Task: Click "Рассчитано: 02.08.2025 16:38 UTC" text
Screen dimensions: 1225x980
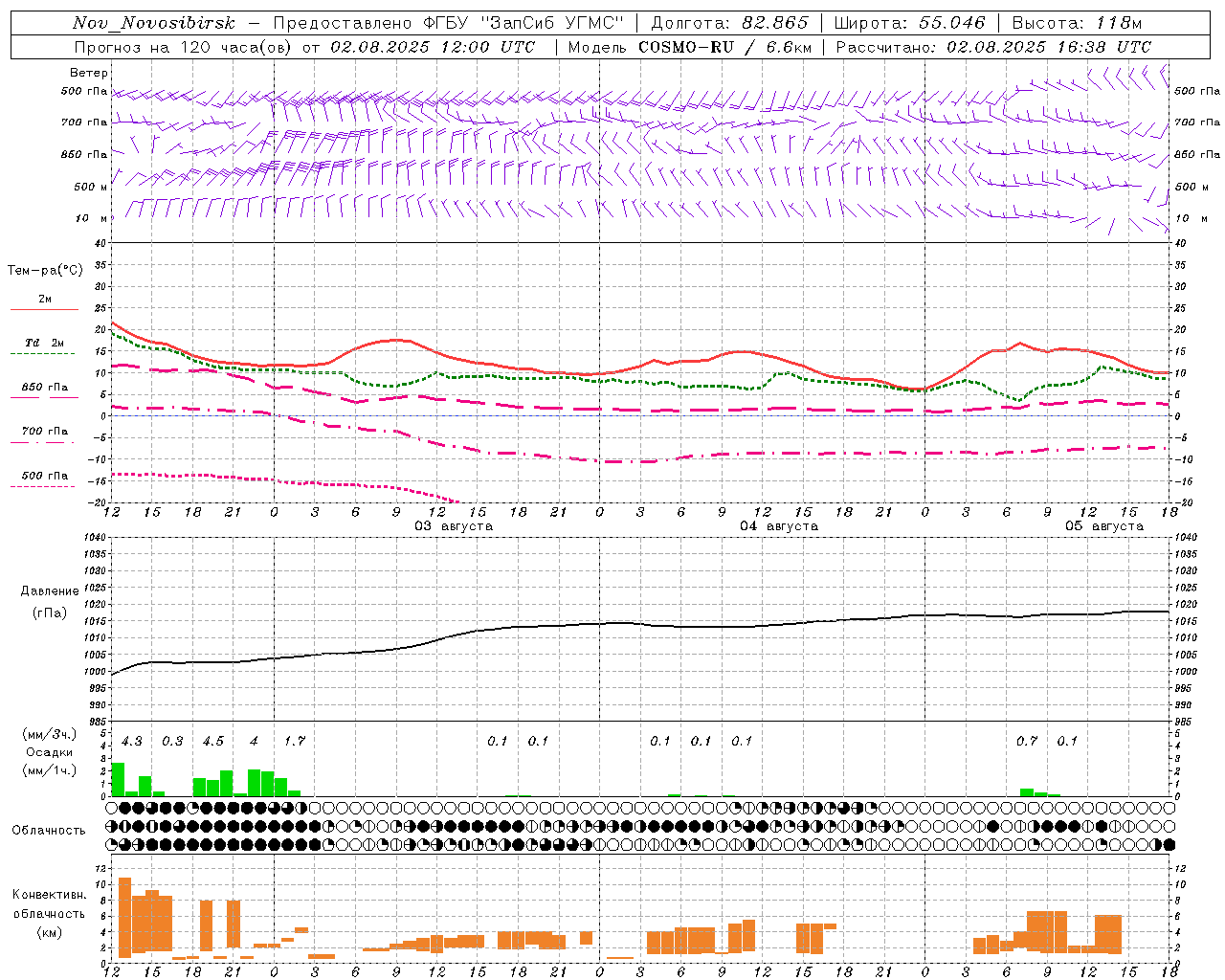Action: [993, 47]
